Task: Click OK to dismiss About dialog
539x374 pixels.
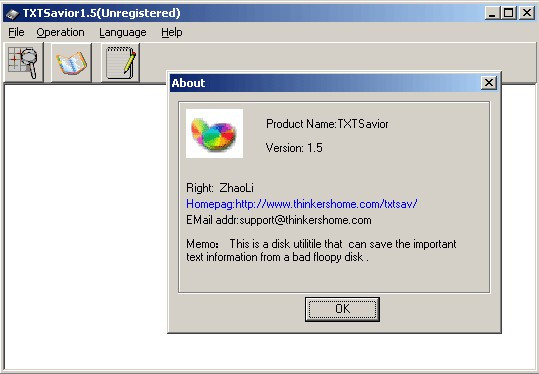Action: pos(342,309)
